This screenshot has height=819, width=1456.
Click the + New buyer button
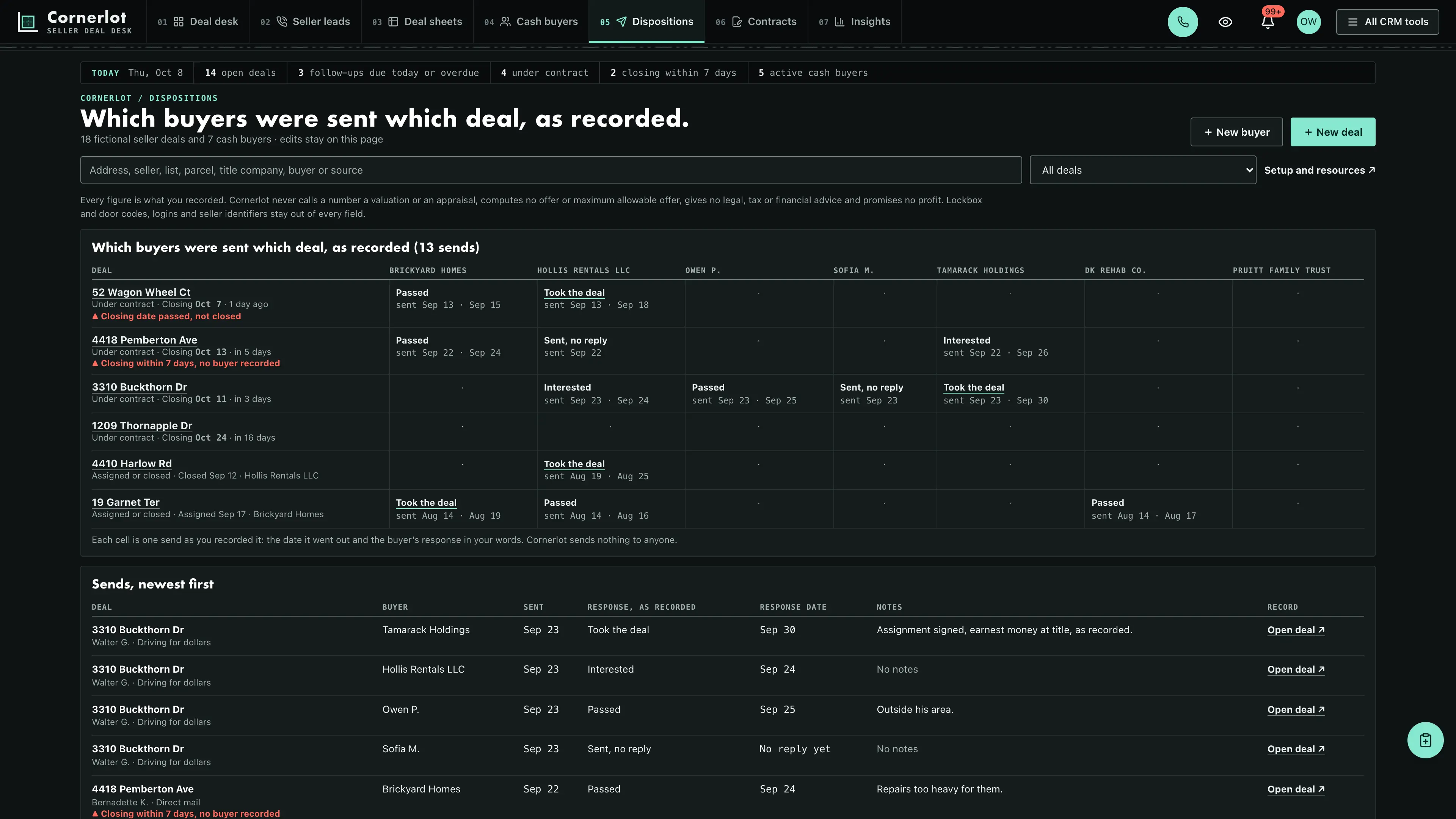[1236, 132]
